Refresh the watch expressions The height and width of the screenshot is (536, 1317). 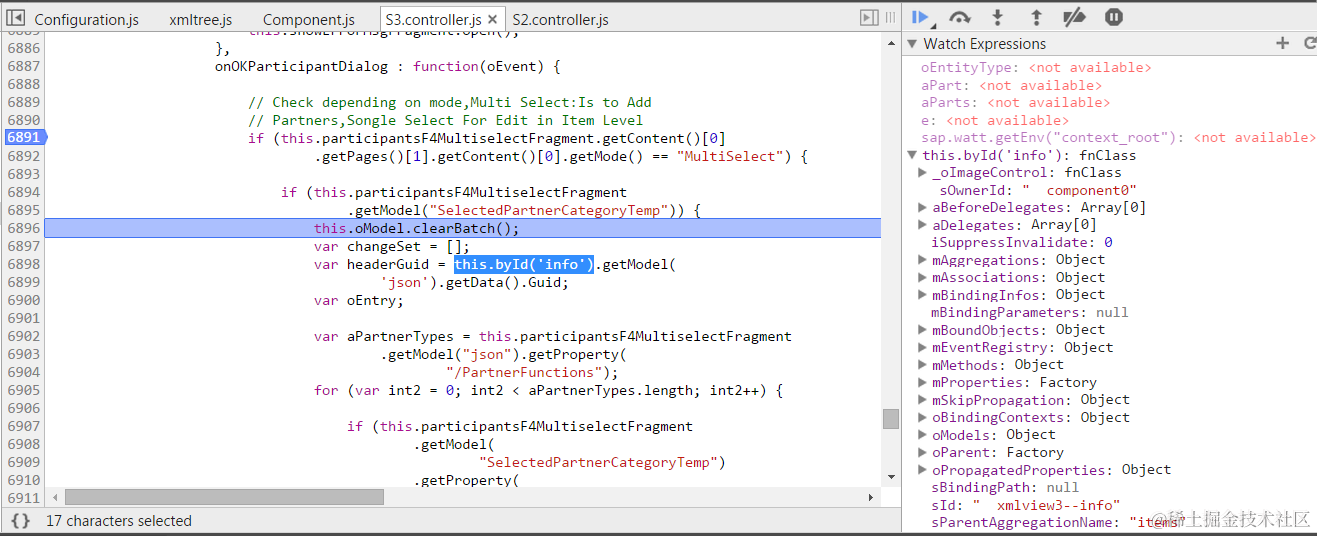click(1309, 43)
